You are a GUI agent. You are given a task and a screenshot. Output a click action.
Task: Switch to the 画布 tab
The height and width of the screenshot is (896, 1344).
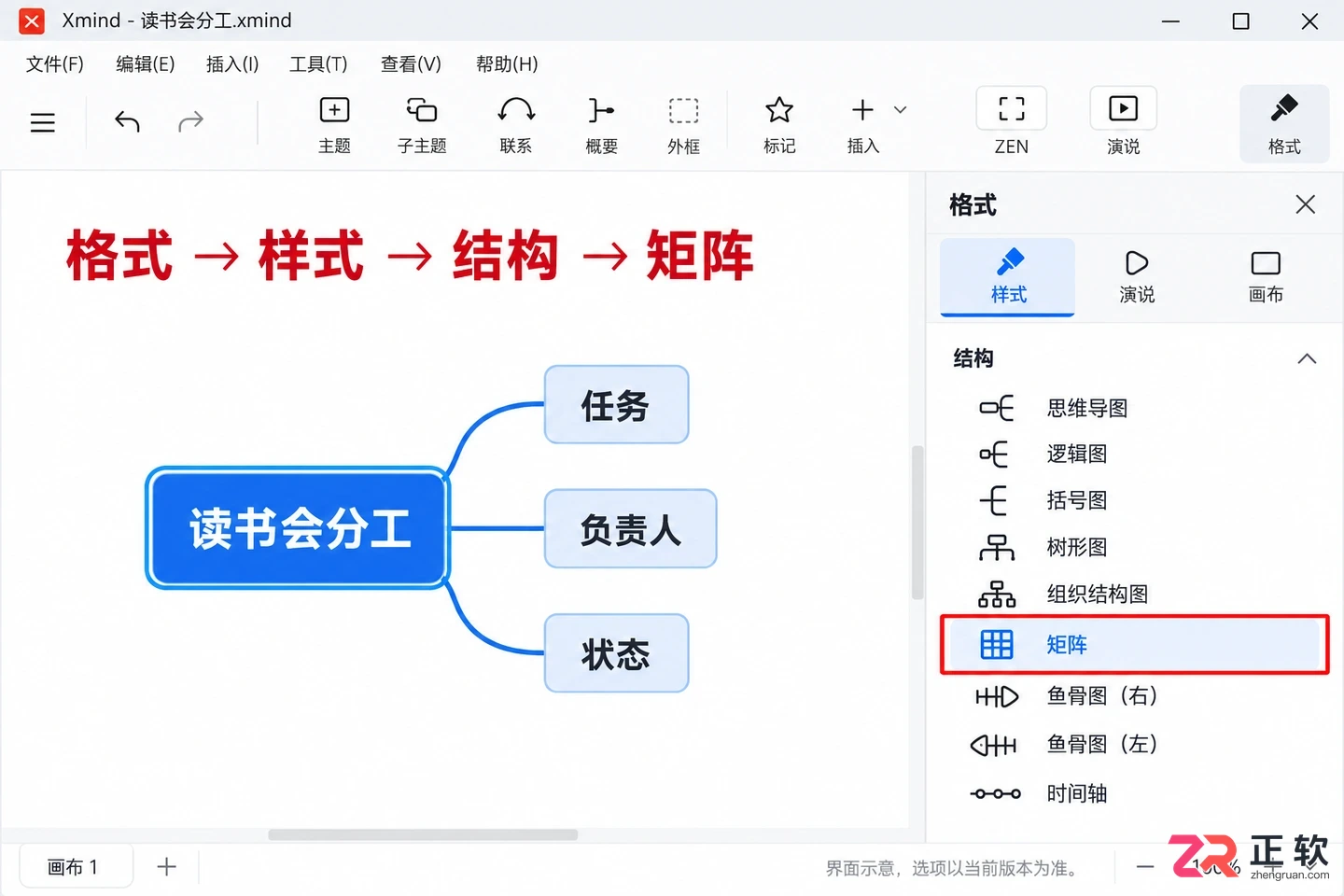[1266, 277]
